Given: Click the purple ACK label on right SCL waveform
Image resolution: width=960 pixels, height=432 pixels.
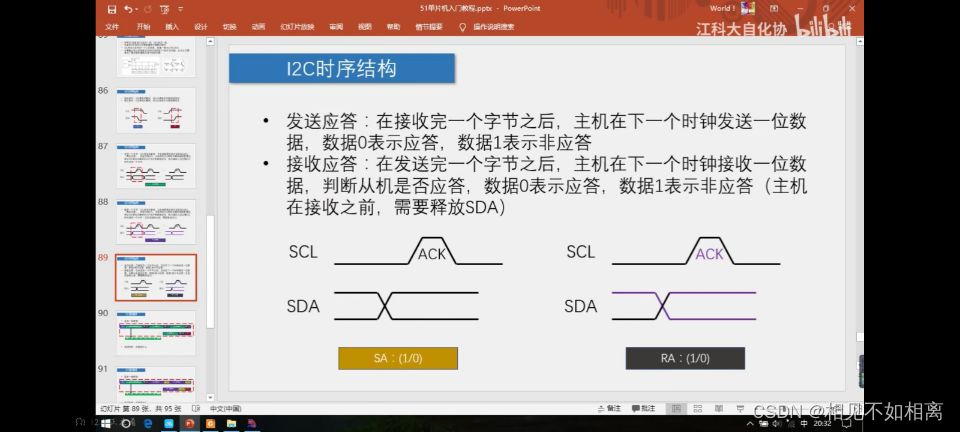Looking at the screenshot, I should tap(710, 254).
